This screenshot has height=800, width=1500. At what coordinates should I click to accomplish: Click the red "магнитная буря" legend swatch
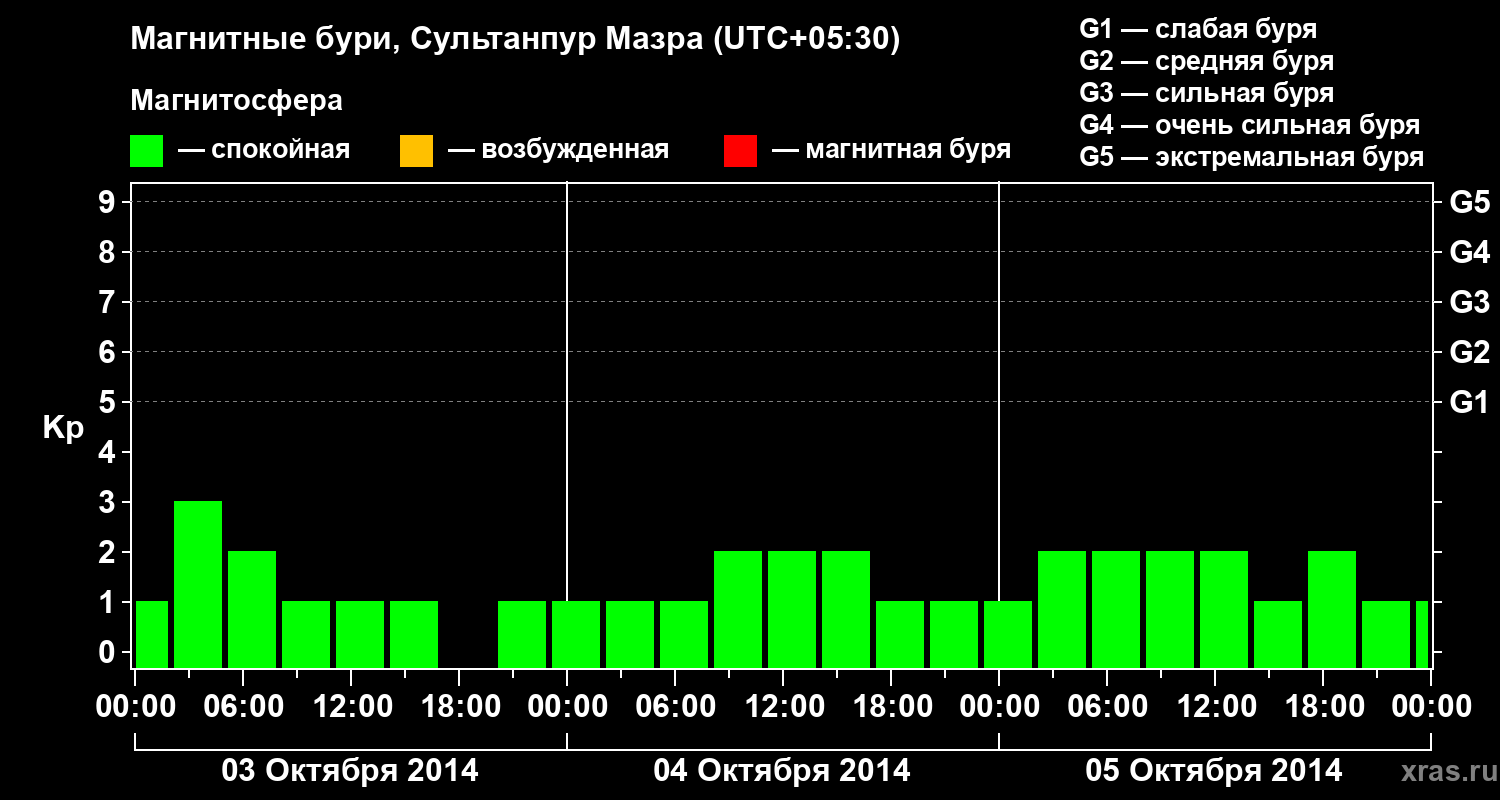[740, 151]
